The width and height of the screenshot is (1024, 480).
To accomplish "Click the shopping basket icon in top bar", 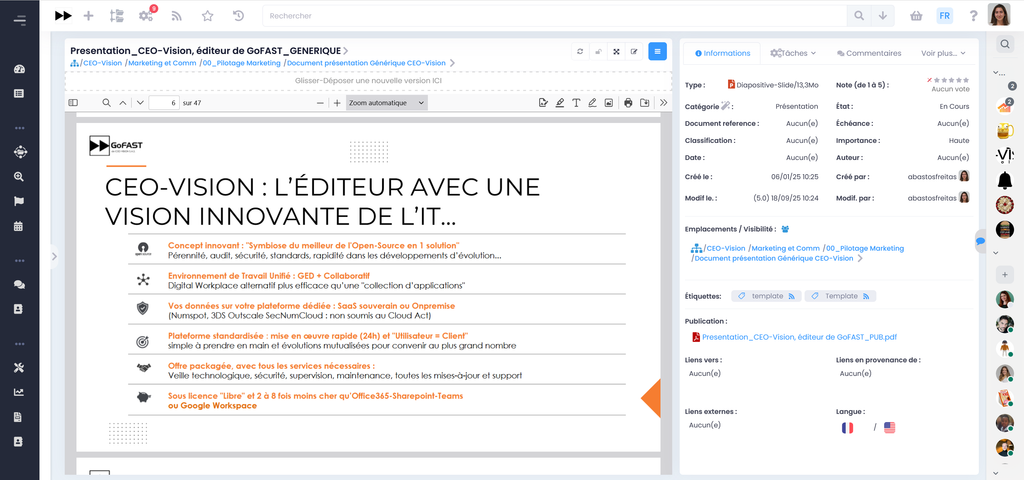I will (x=916, y=16).
